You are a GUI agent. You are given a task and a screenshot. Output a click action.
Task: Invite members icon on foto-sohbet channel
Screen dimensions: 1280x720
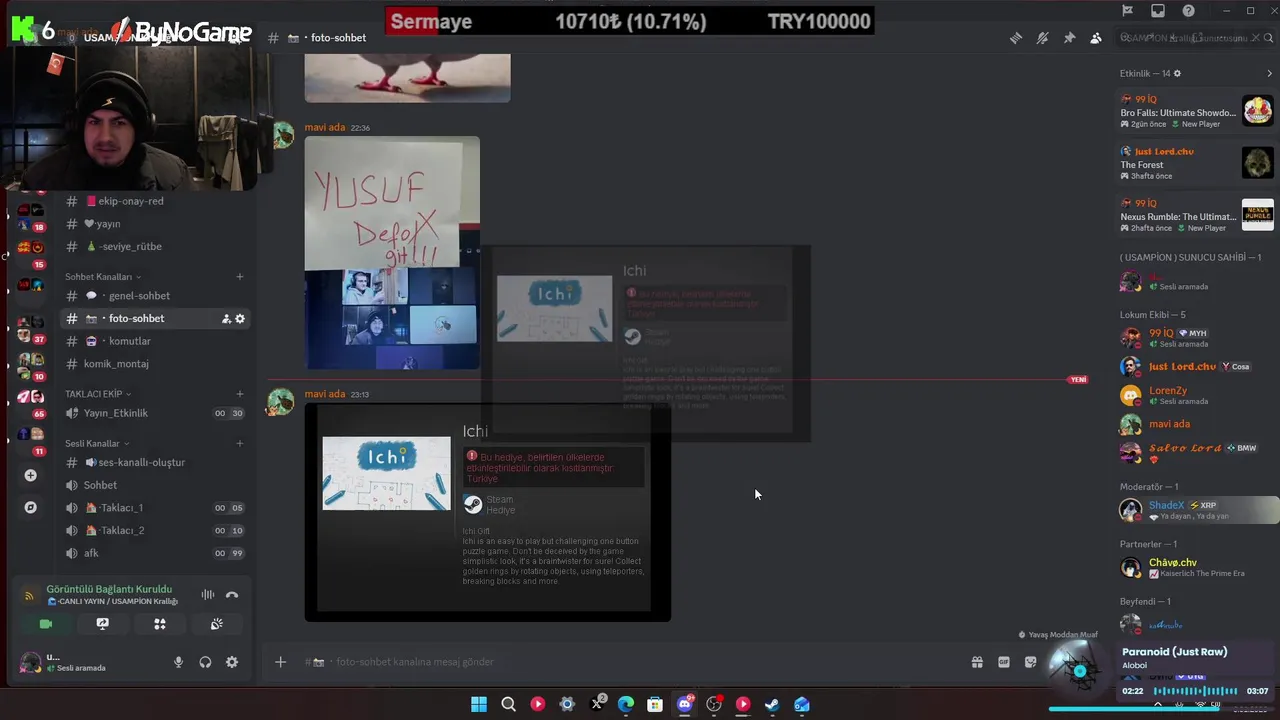point(226,319)
